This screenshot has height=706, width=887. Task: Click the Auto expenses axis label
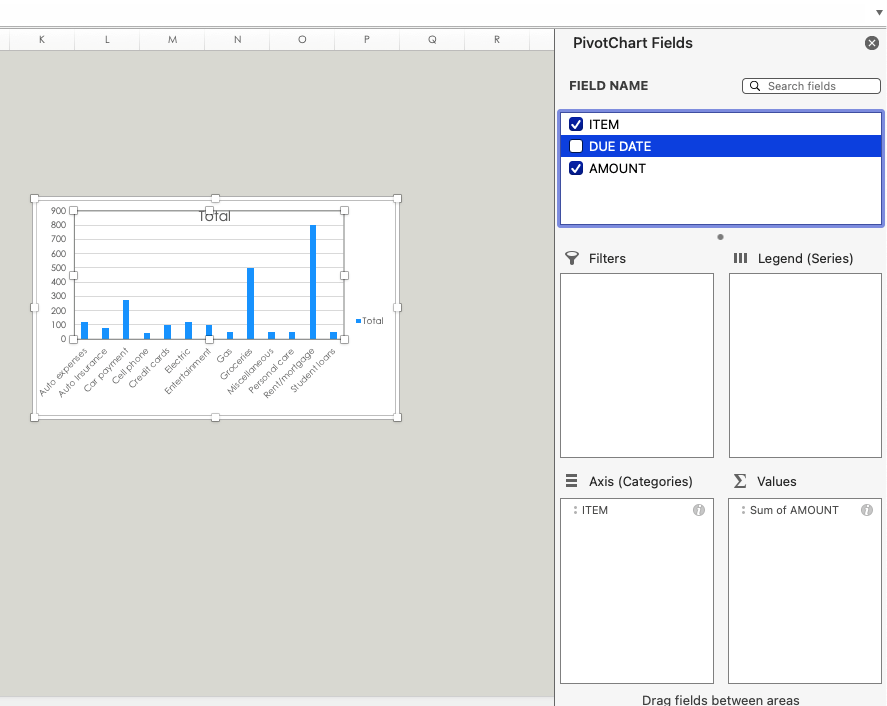click(x=63, y=372)
